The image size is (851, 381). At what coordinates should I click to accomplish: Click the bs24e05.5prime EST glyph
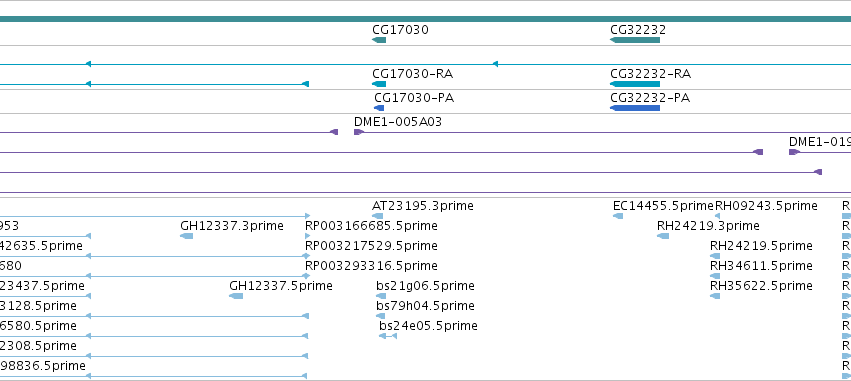388,336
